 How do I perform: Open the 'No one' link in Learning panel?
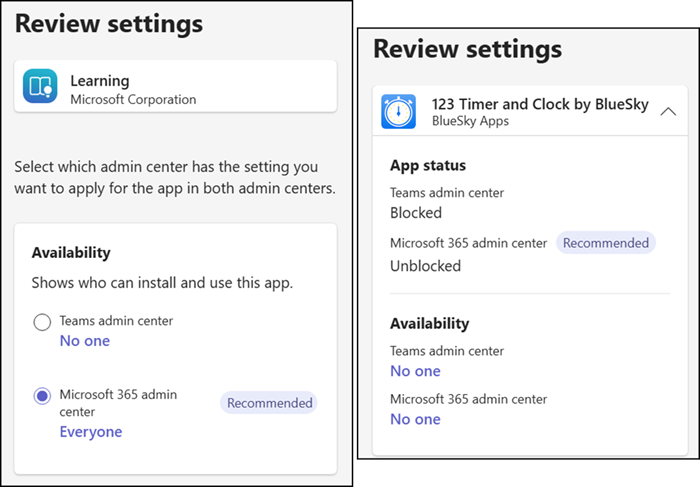85,341
